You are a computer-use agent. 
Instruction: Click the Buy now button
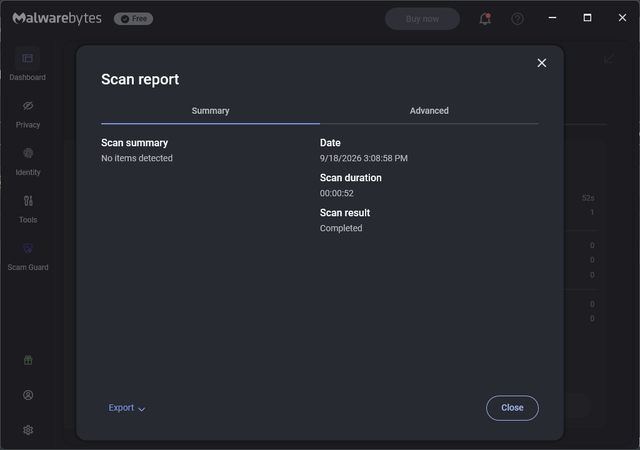pyautogui.click(x=422, y=19)
